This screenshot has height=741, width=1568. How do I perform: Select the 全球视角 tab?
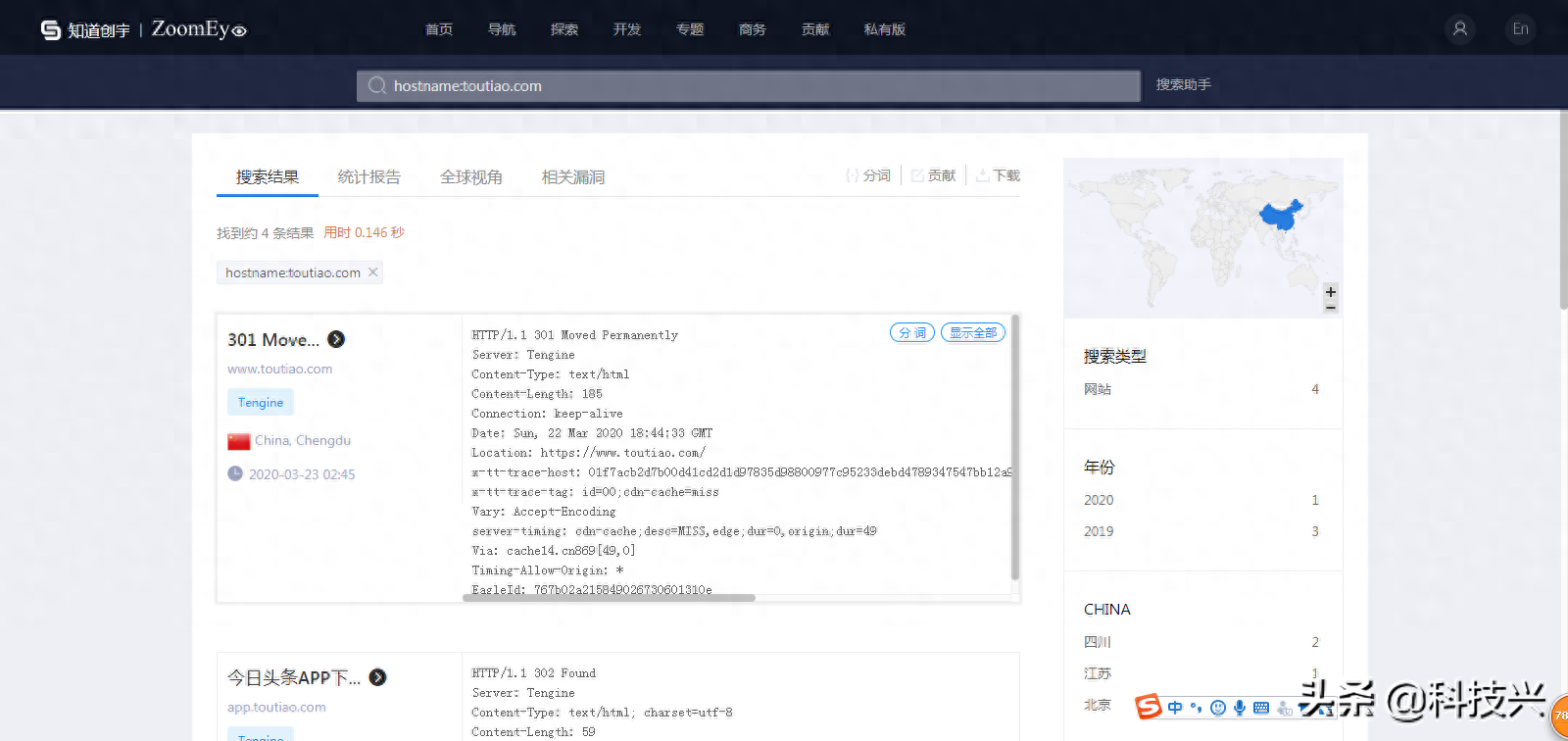click(471, 176)
